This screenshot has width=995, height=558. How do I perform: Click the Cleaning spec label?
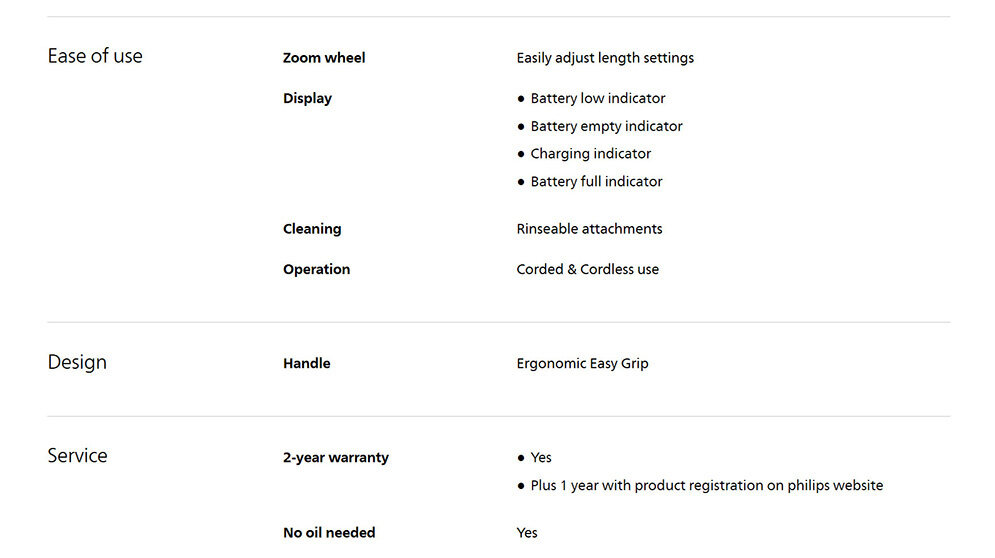point(312,229)
